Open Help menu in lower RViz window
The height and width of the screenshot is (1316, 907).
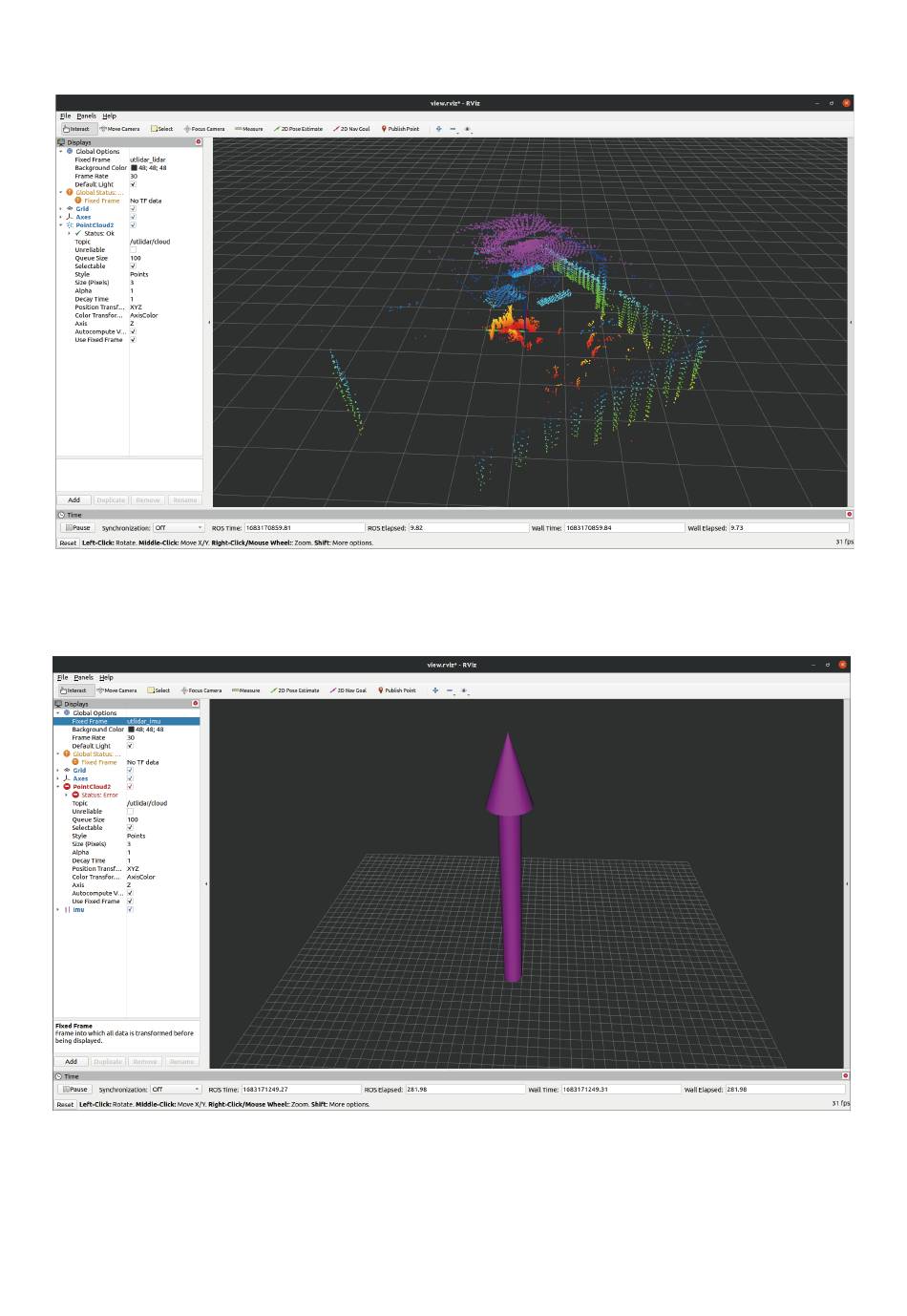pyautogui.click(x=107, y=678)
